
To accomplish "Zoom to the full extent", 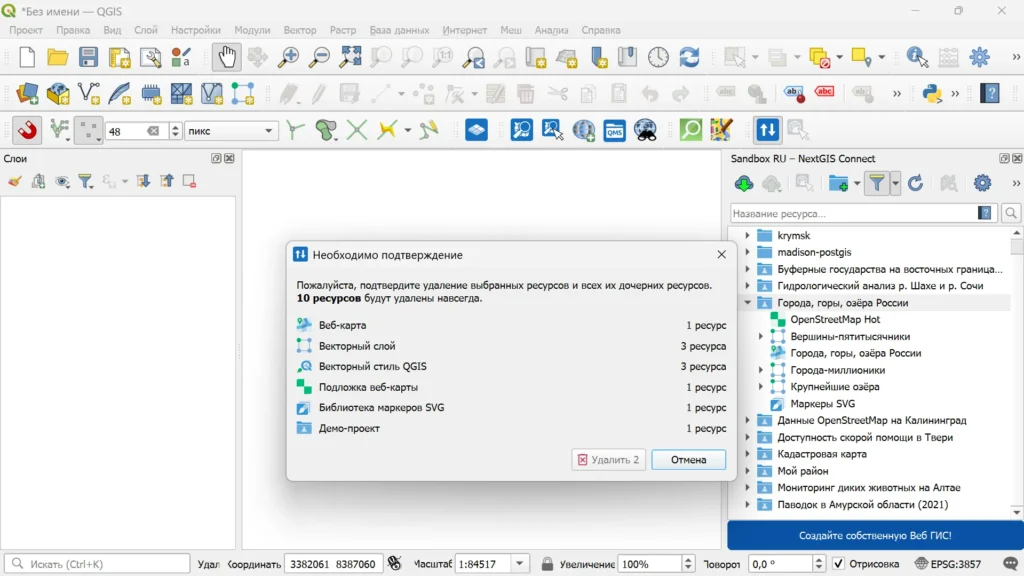I will (350, 57).
